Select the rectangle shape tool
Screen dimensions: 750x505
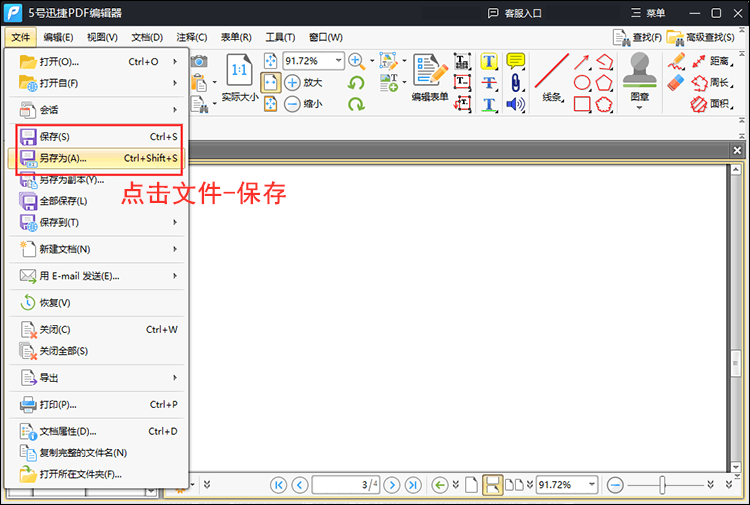[x=582, y=104]
